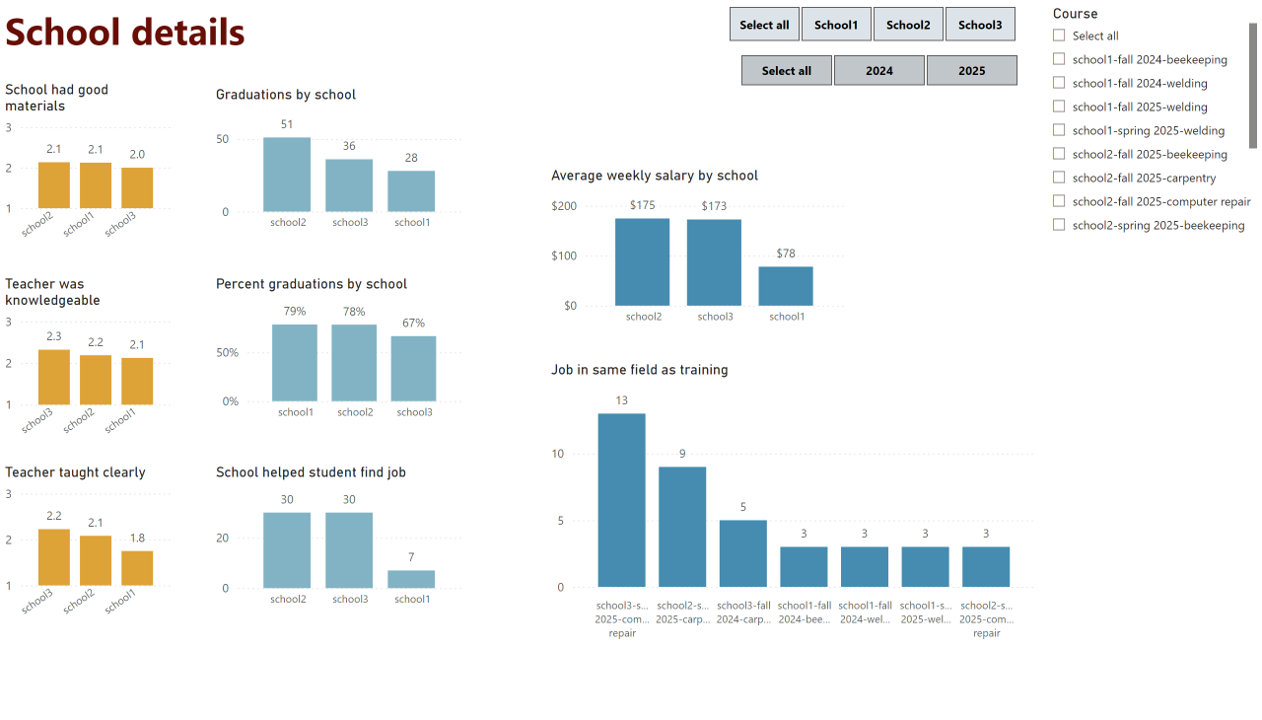Click the School2 filter button
The width and height of the screenshot is (1262, 720).
908,24
